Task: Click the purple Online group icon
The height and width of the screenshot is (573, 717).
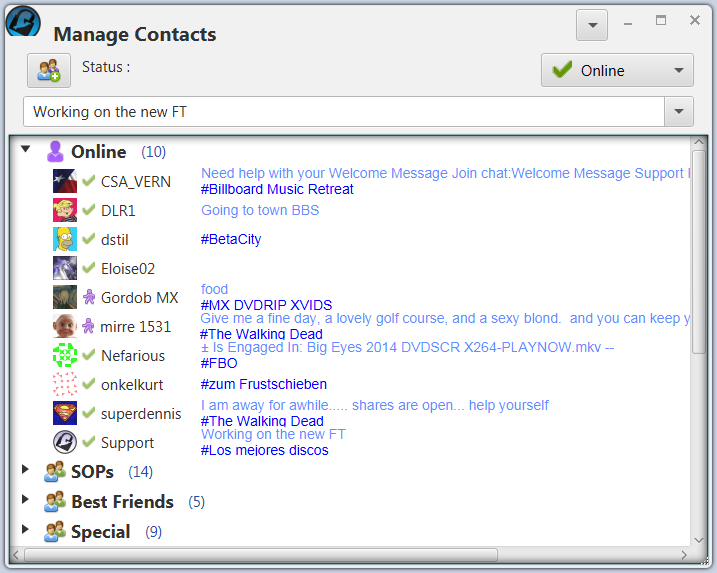Action: [55, 152]
